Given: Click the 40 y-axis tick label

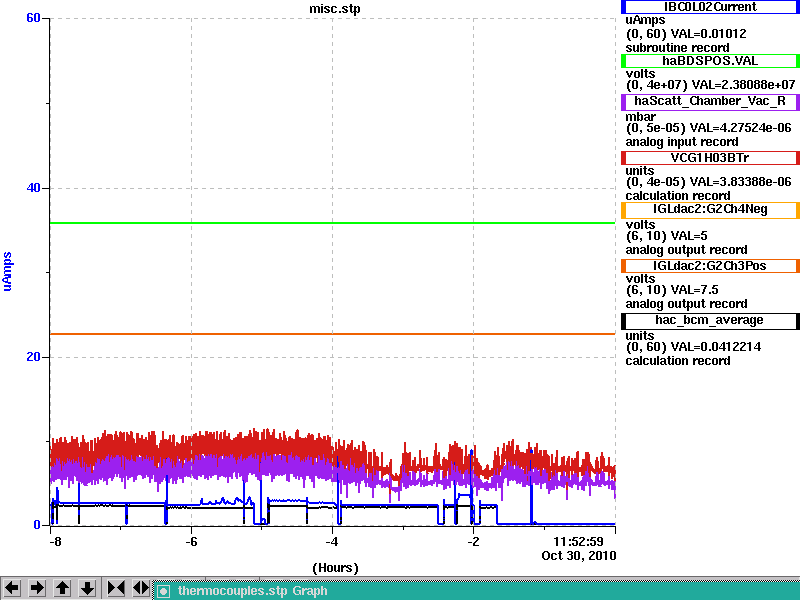Looking at the screenshot, I should 33,188.
